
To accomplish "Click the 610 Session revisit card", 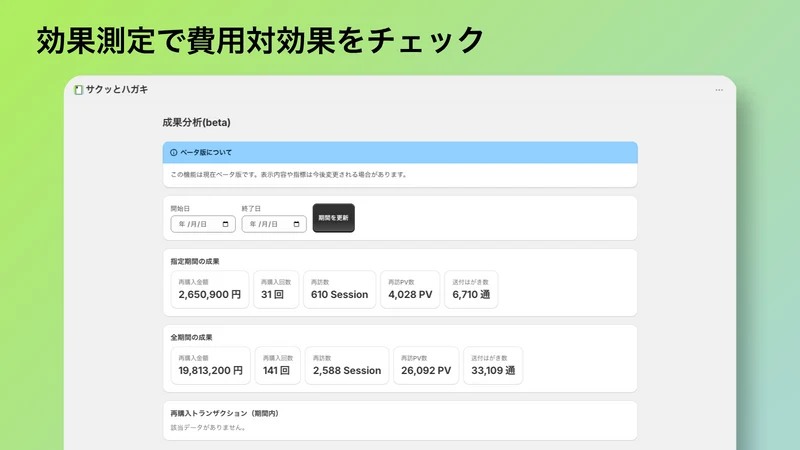I will (x=339, y=289).
